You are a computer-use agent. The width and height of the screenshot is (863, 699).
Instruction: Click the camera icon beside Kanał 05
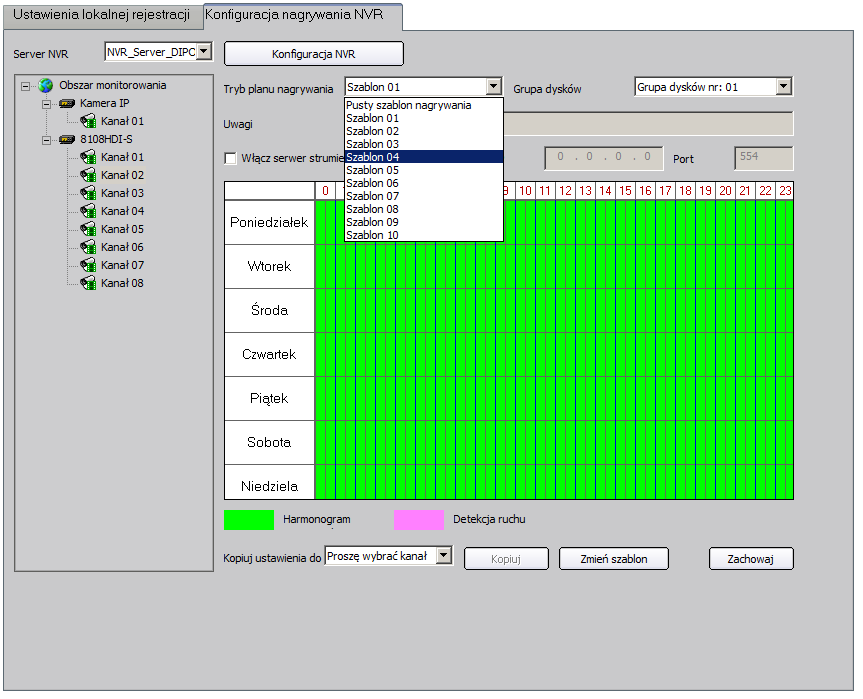click(88, 229)
